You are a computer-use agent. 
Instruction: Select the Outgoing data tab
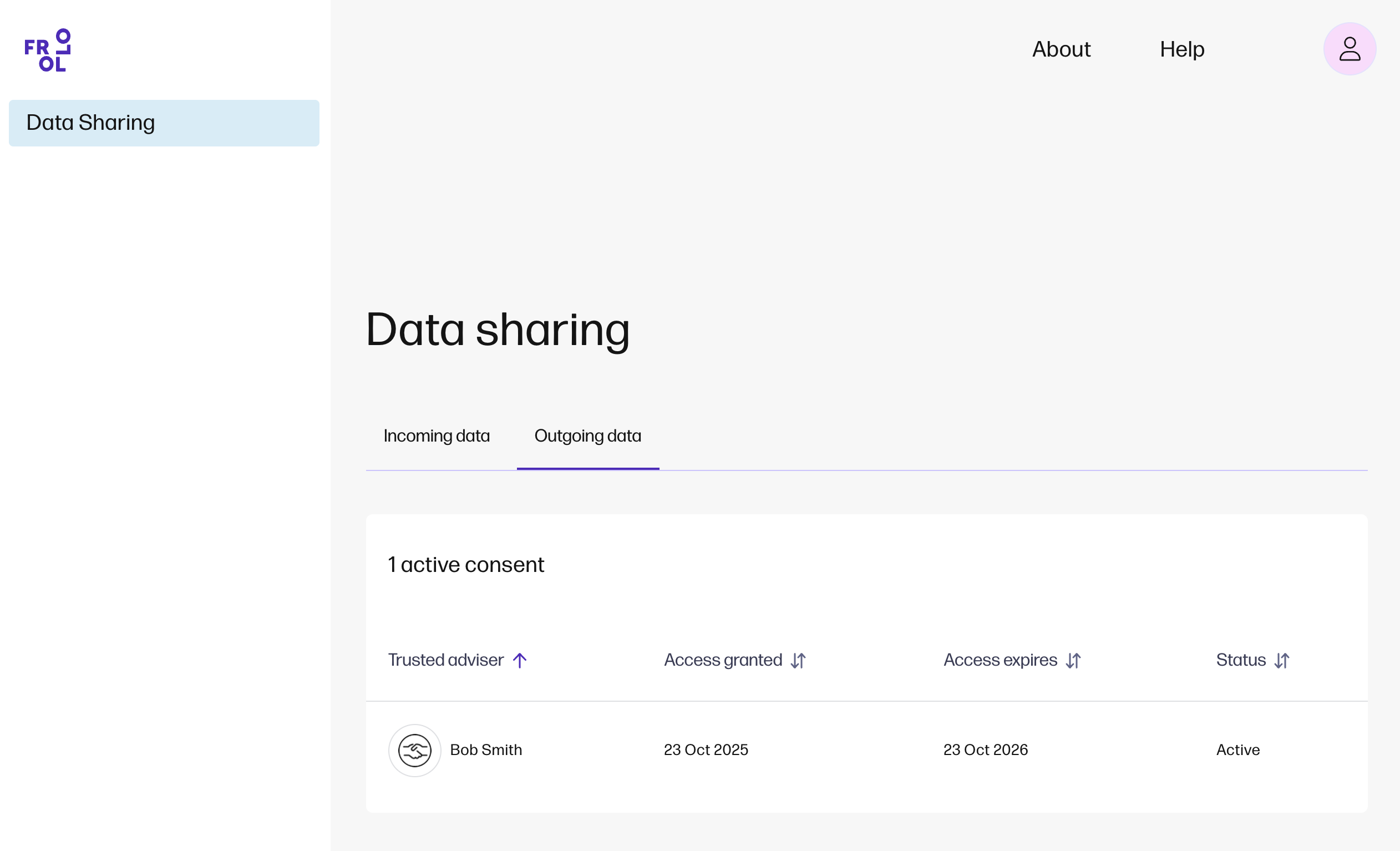click(587, 435)
